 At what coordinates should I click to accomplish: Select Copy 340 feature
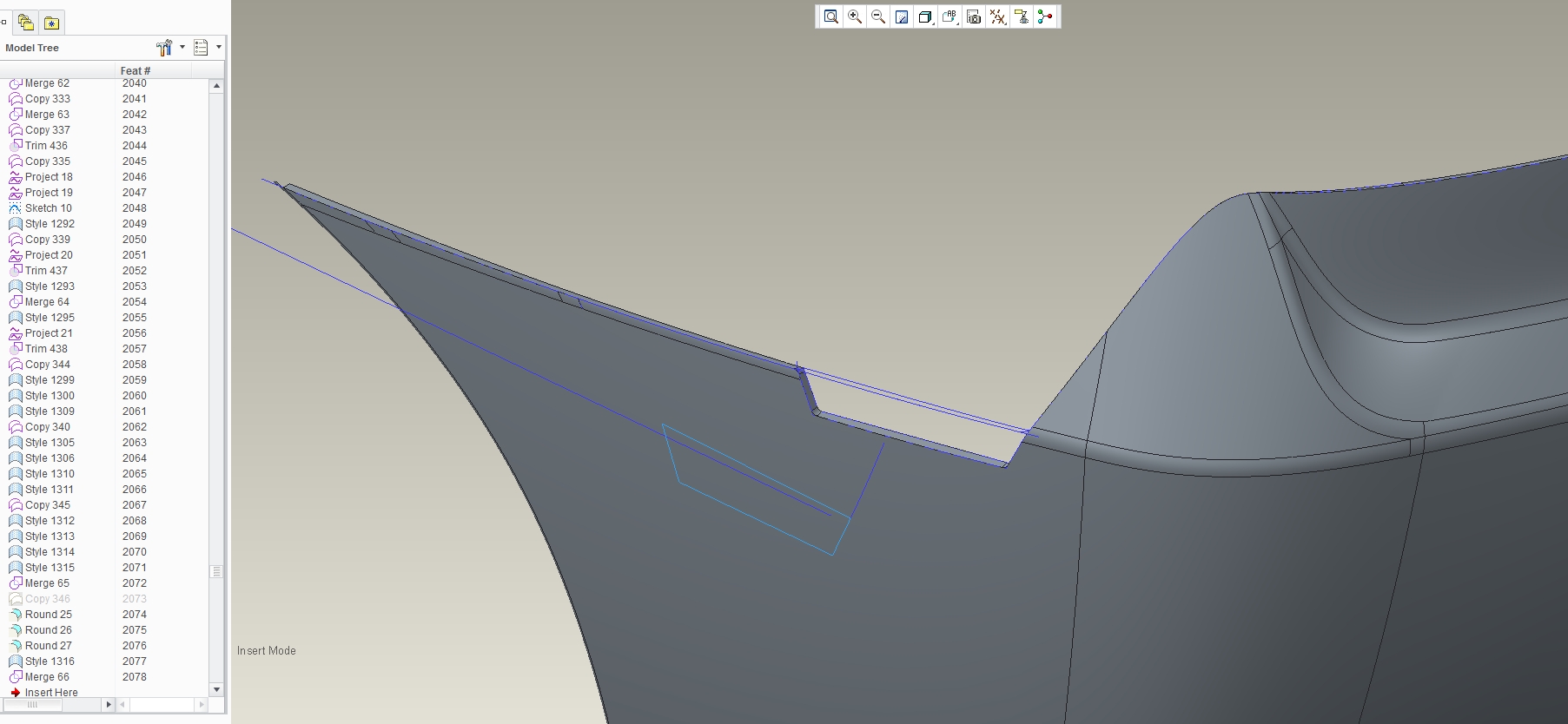(47, 427)
